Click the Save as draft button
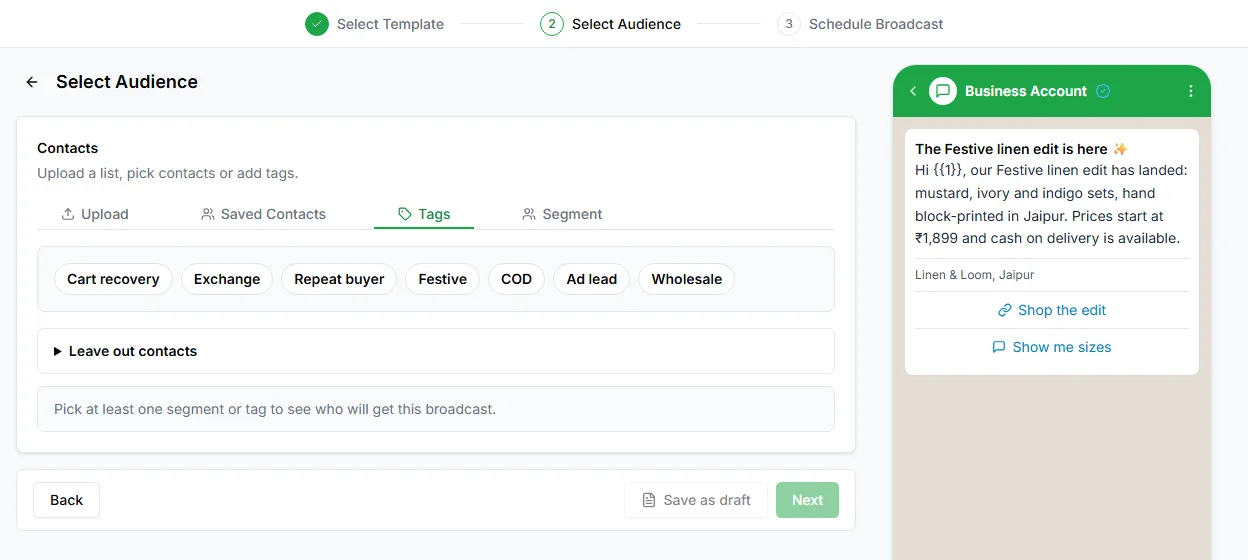The image size is (1248, 560). click(696, 500)
